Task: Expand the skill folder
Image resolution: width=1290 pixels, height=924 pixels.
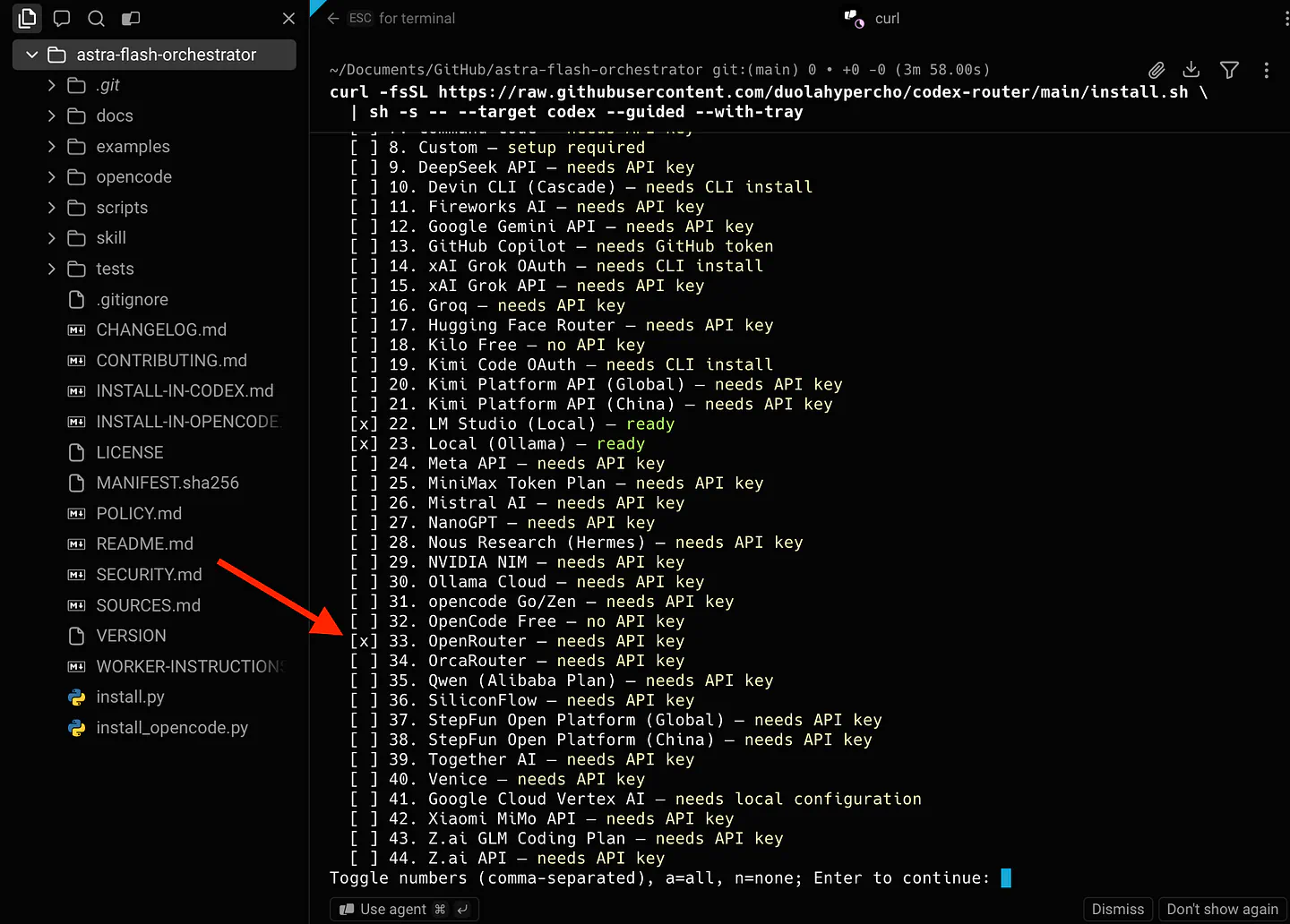Action: click(x=51, y=237)
